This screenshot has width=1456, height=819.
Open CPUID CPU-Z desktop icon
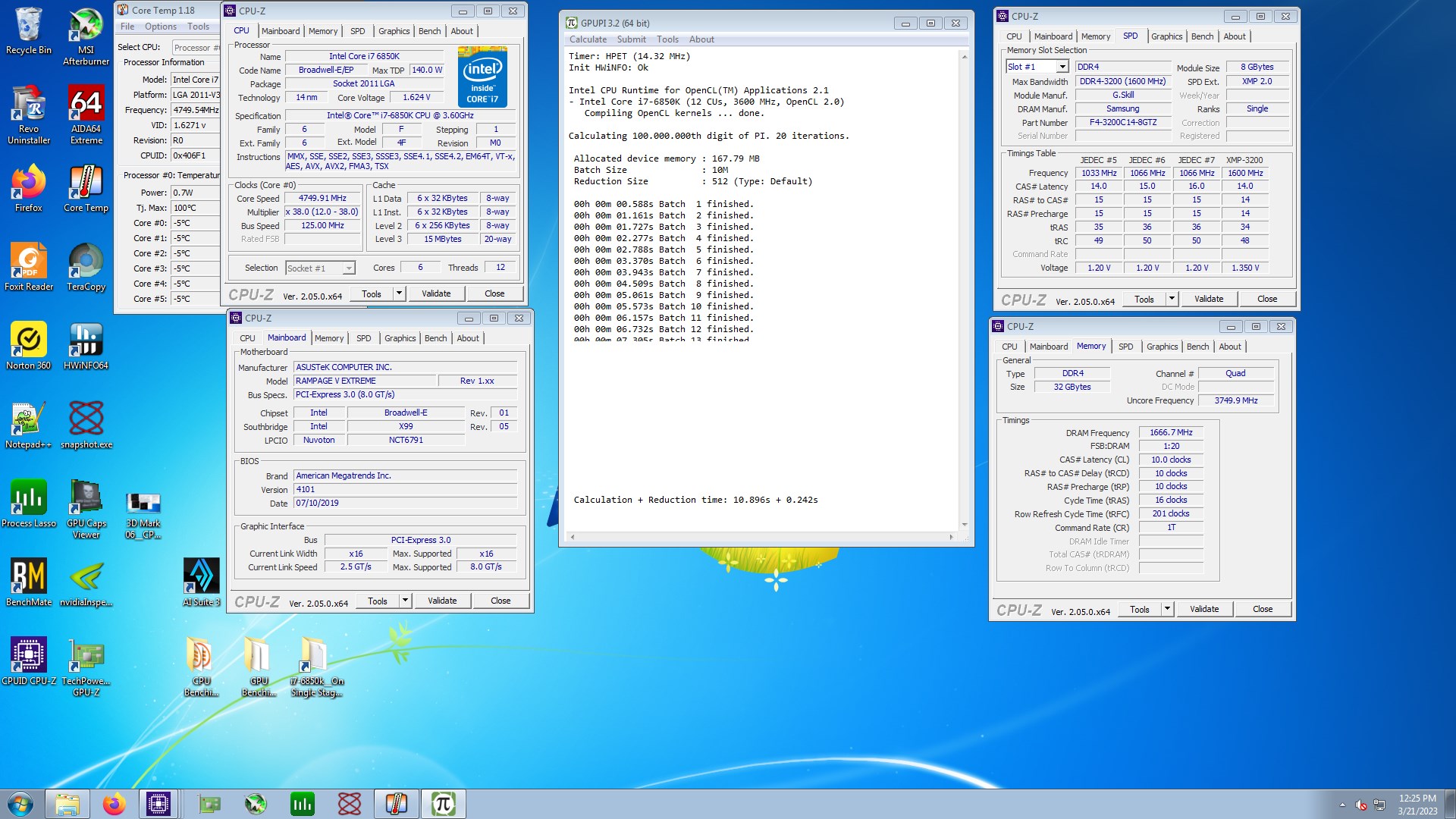click(29, 661)
